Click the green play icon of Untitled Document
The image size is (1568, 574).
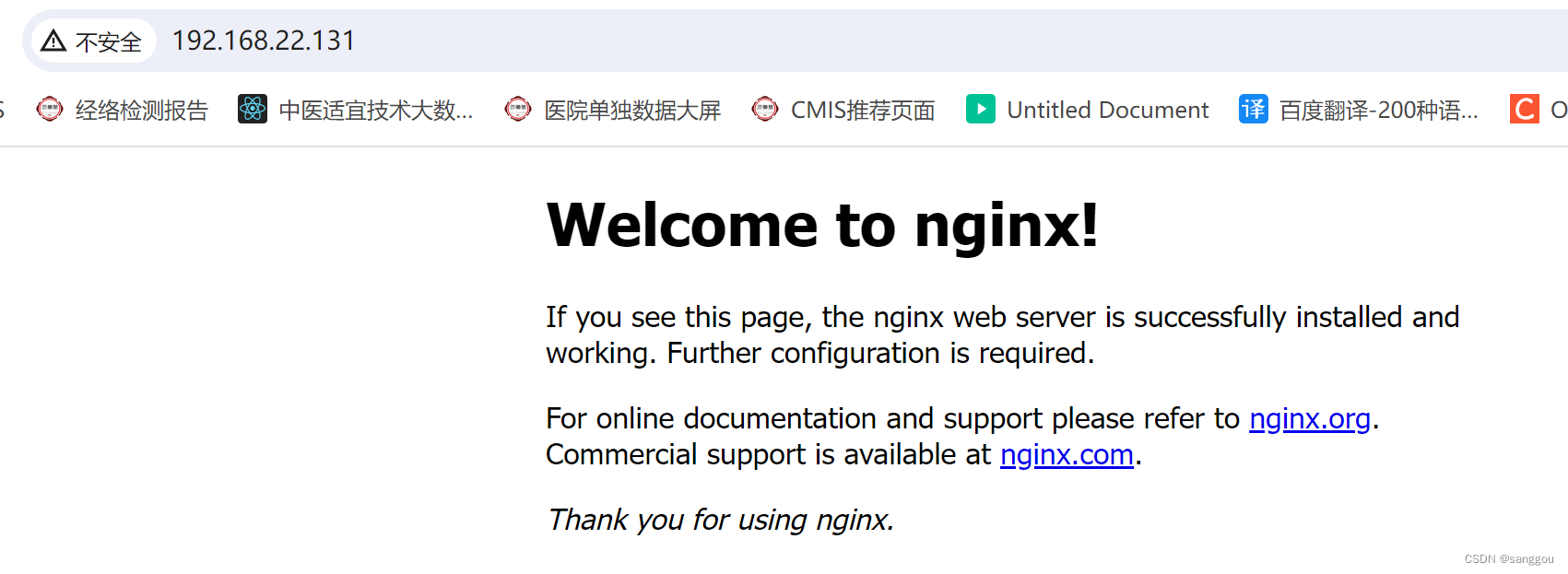click(981, 110)
